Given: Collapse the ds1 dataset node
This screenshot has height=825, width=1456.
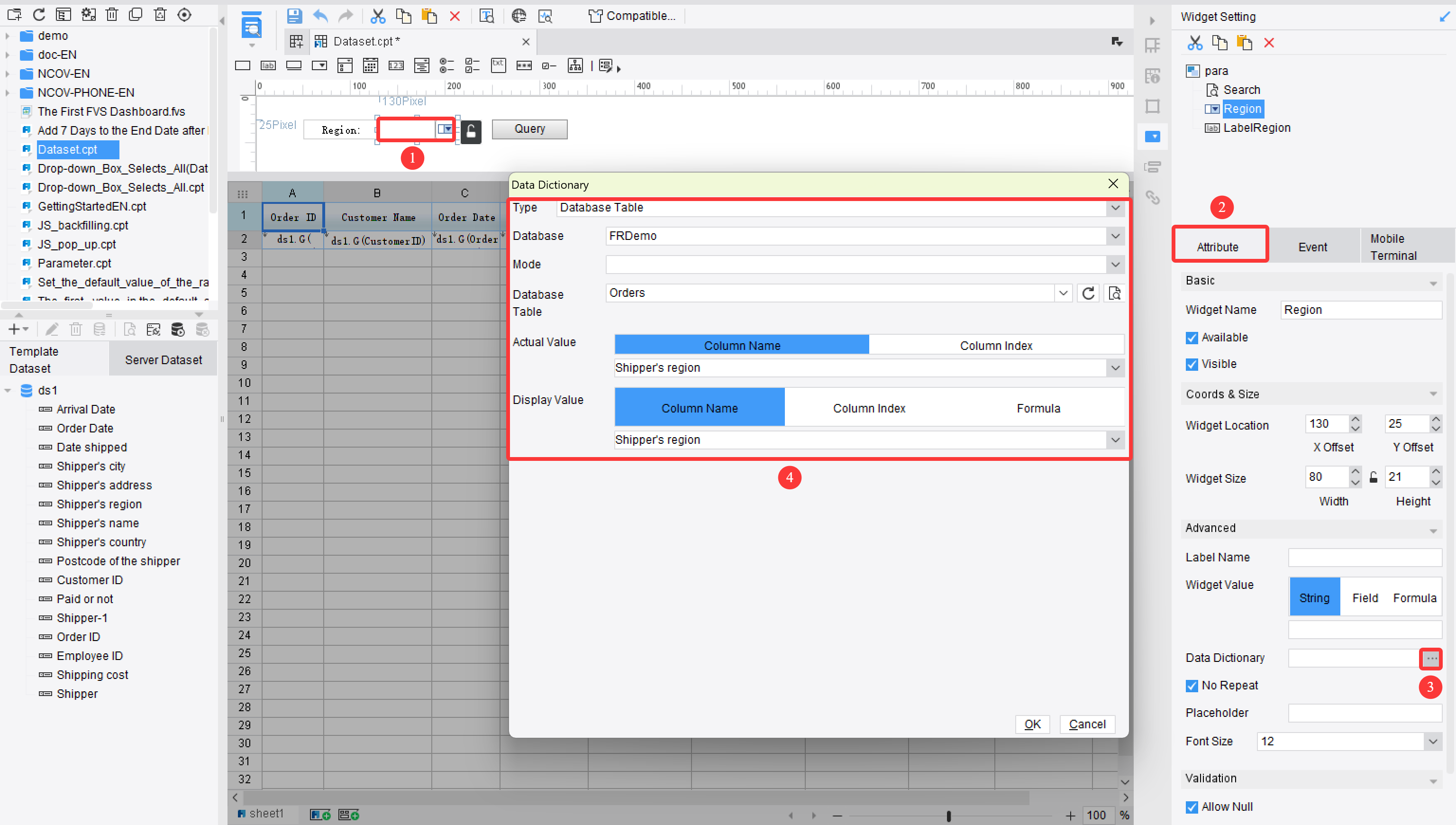Looking at the screenshot, I should pos(8,390).
